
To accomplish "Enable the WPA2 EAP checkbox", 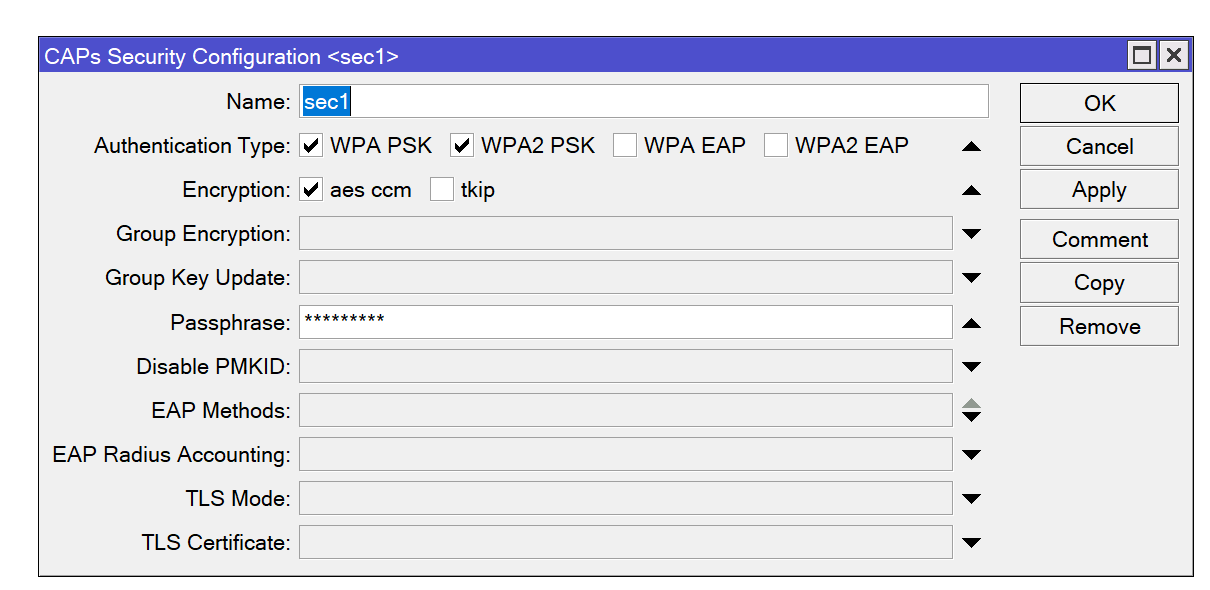I will tap(776, 146).
